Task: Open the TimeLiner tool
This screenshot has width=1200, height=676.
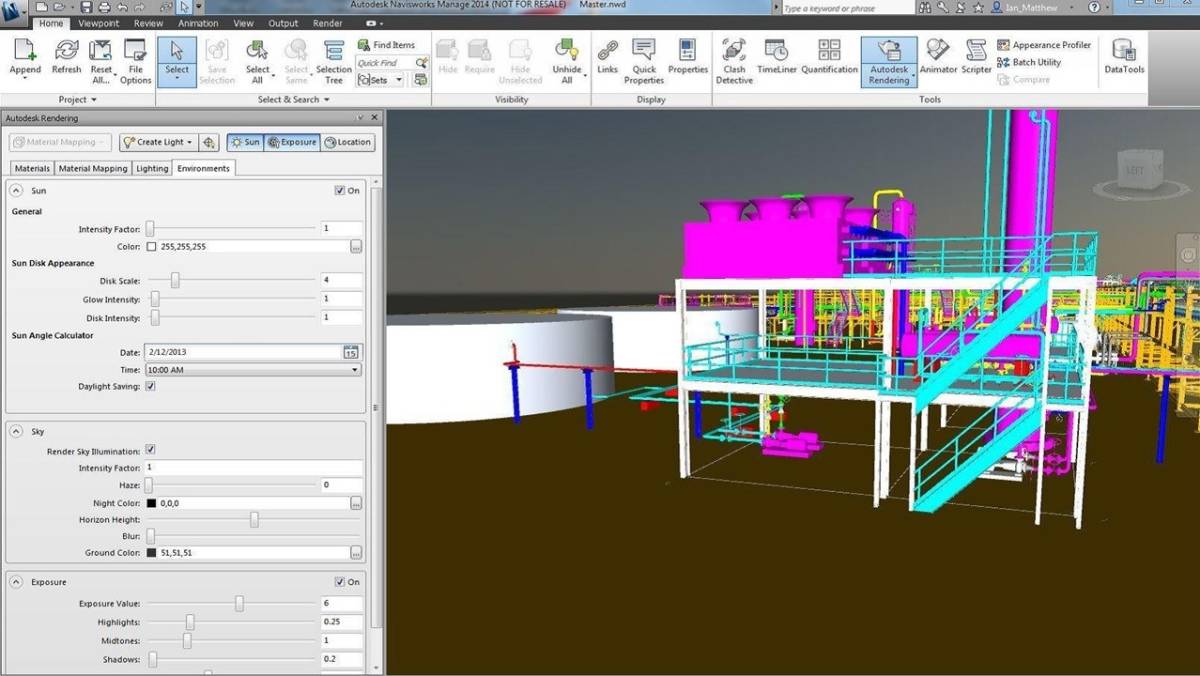Action: (x=776, y=57)
